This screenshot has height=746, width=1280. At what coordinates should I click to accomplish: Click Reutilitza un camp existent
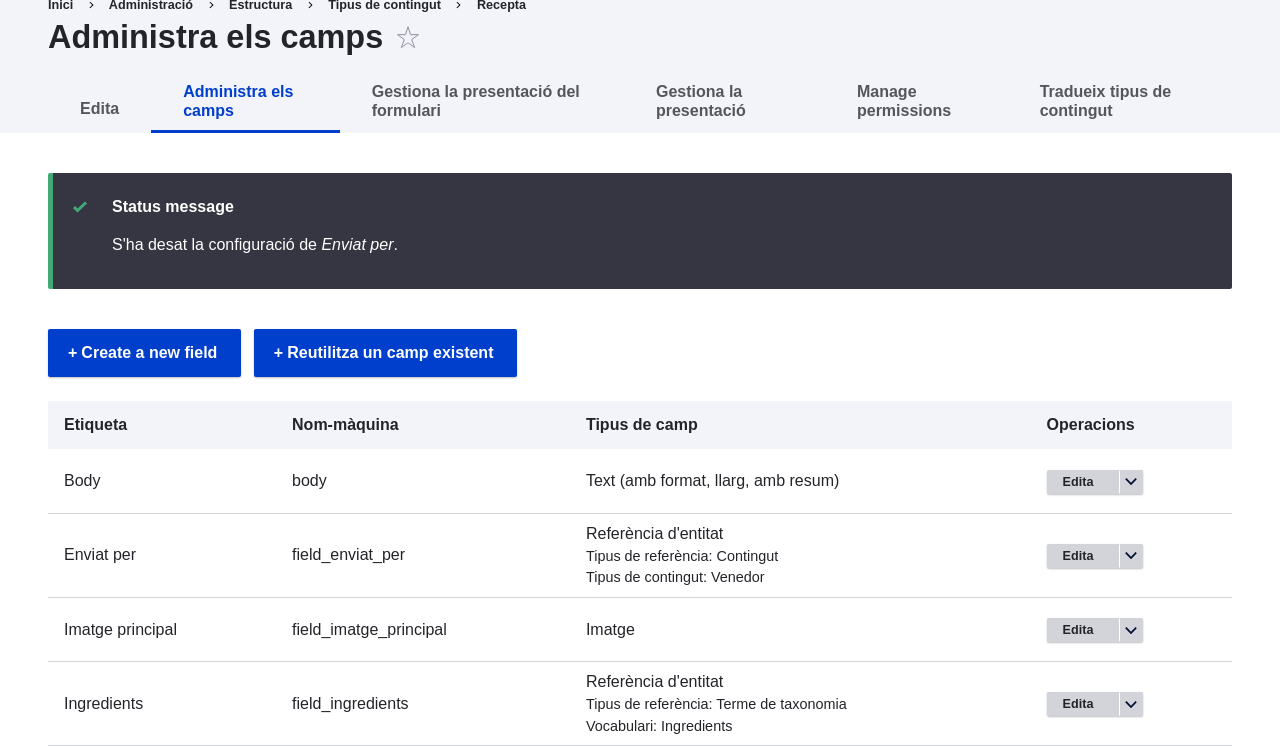pos(385,353)
